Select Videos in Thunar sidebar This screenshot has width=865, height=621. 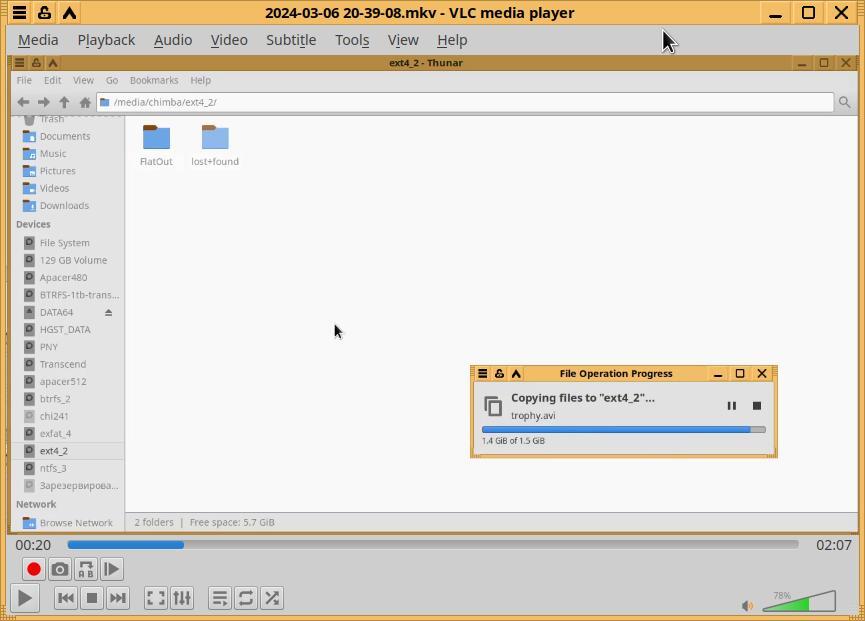click(54, 188)
